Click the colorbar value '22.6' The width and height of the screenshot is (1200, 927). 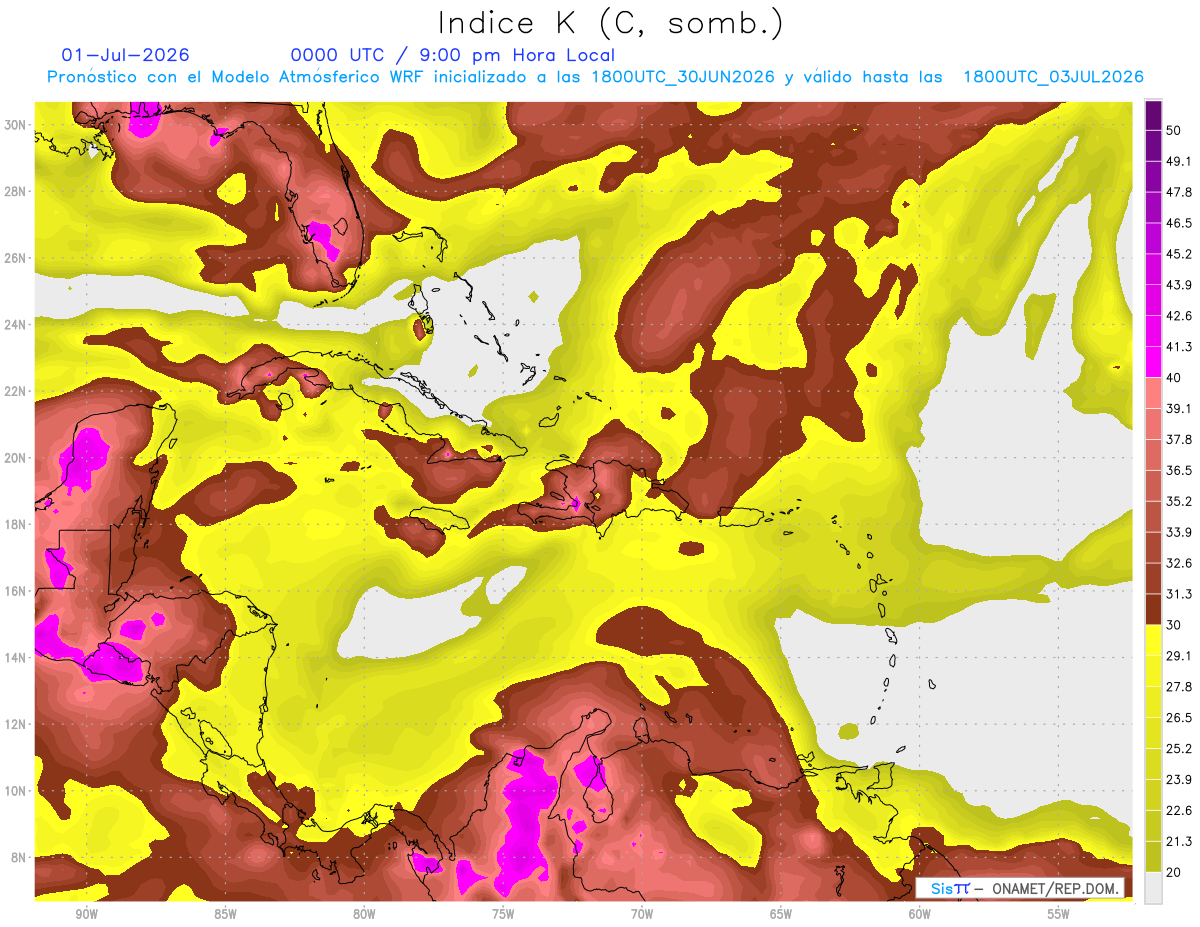point(1179,810)
